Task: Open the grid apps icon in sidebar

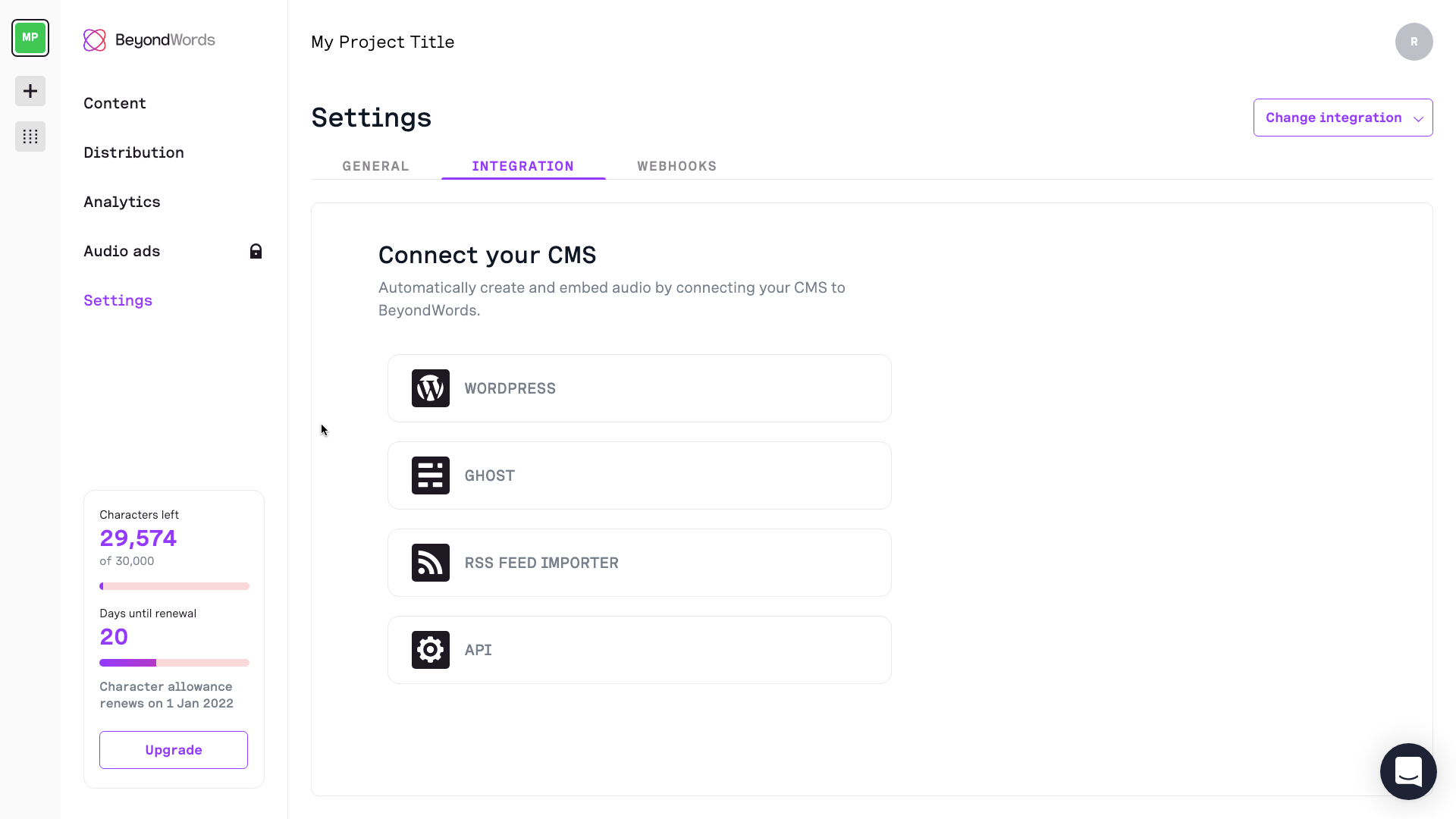Action: [x=30, y=136]
